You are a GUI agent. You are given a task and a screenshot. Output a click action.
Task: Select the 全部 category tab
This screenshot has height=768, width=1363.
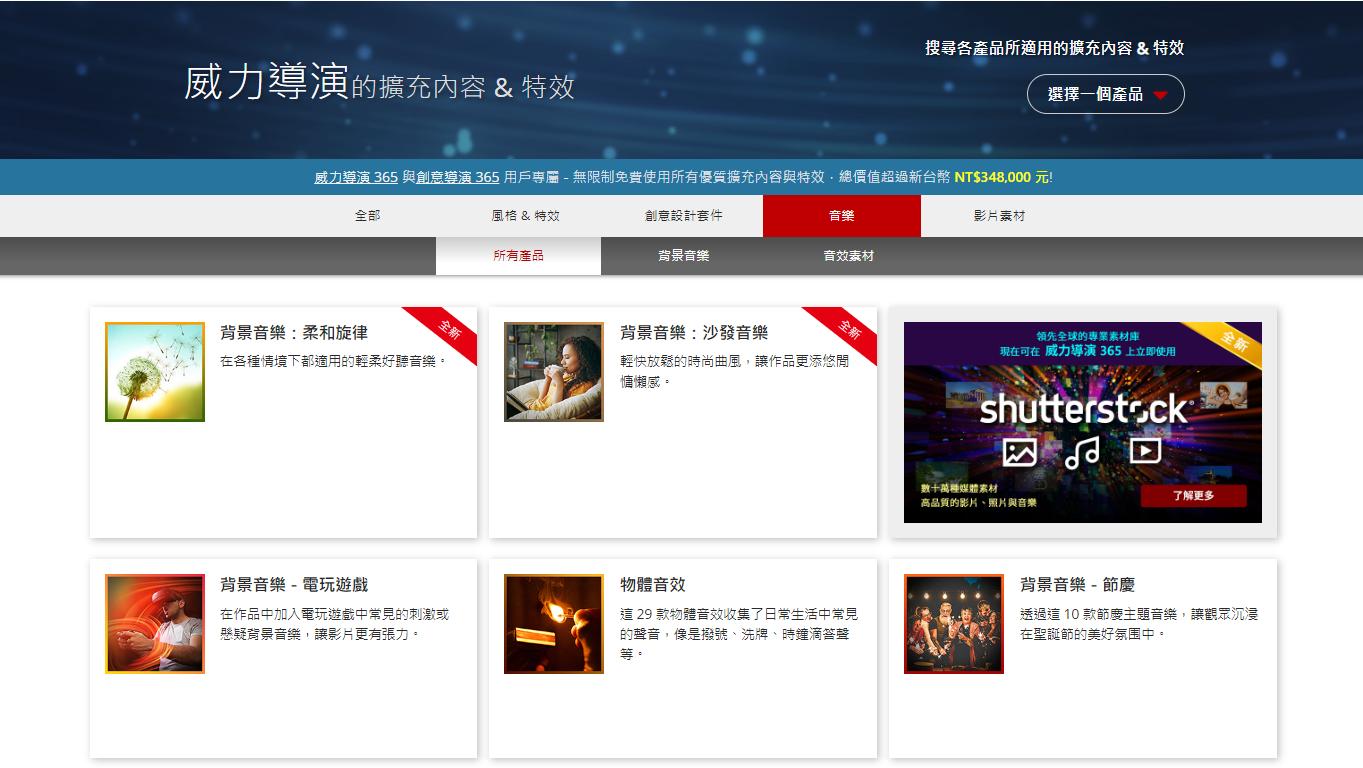(368, 216)
